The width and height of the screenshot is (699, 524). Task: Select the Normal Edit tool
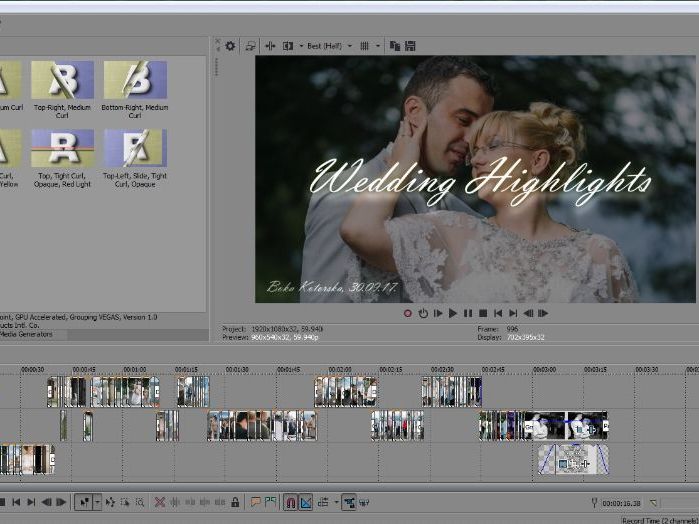pos(84,503)
